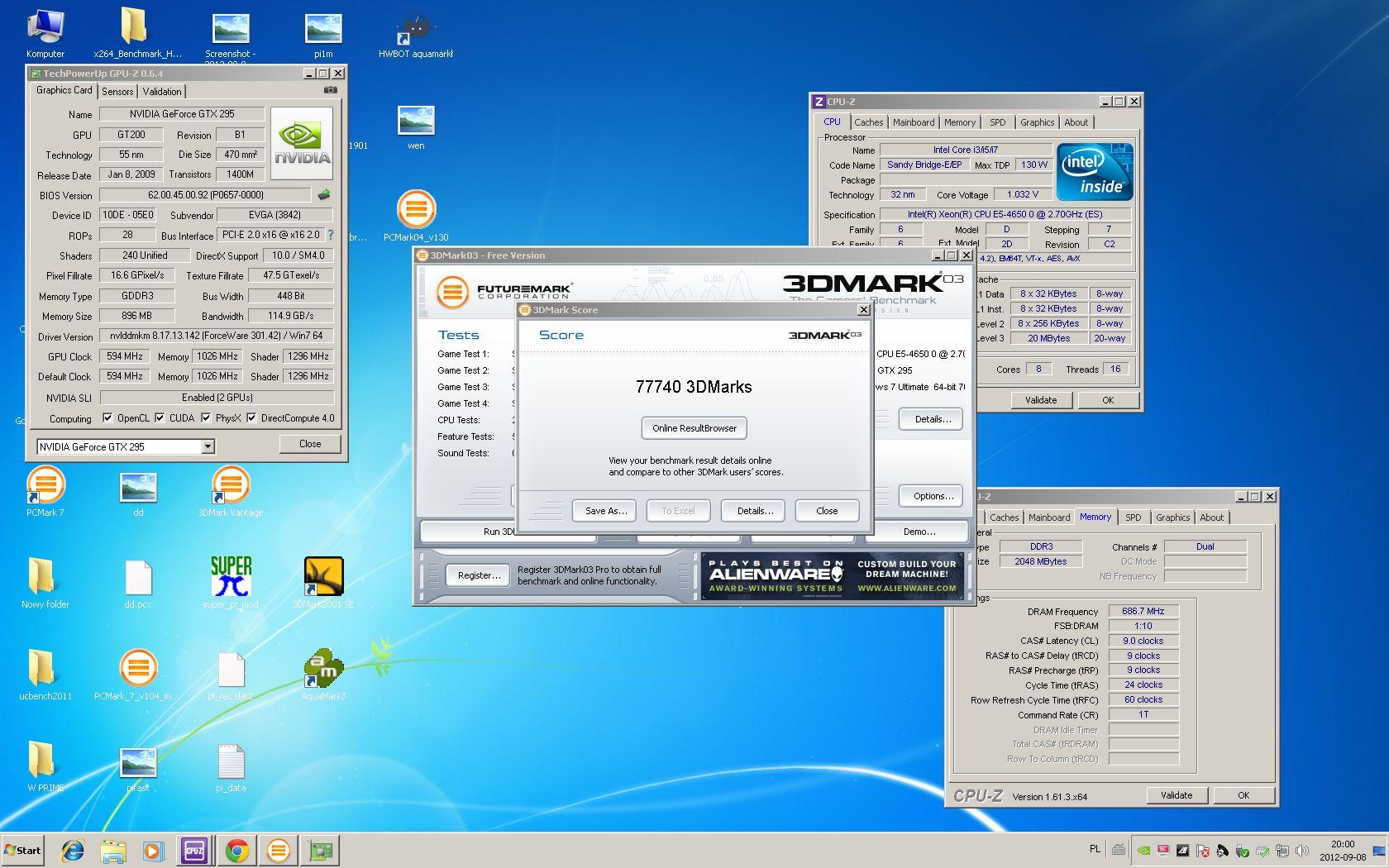Screen dimensions: 1389x868
Task: Toggle the CUDA checkbox in GPU-Z
Action: 160,417
